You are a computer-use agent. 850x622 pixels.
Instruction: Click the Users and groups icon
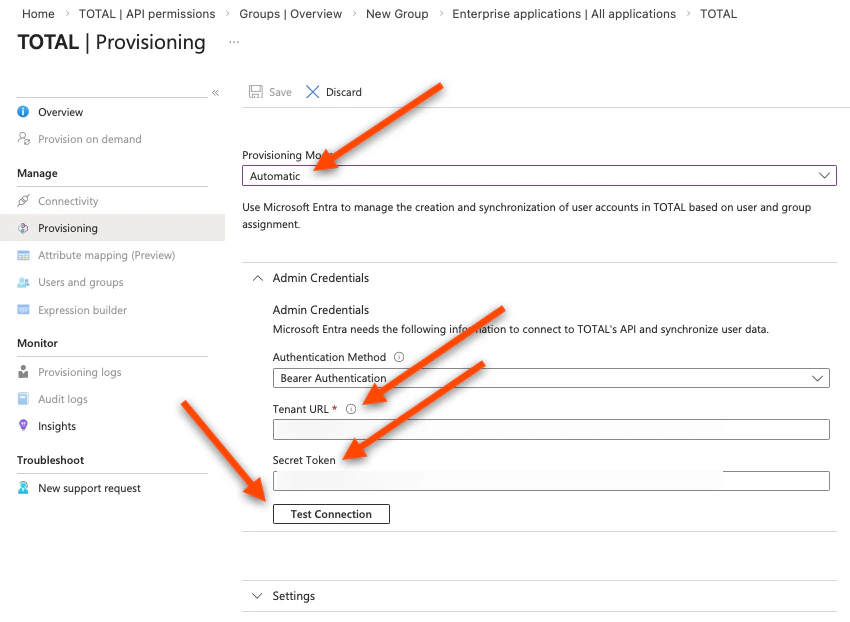click(x=23, y=283)
